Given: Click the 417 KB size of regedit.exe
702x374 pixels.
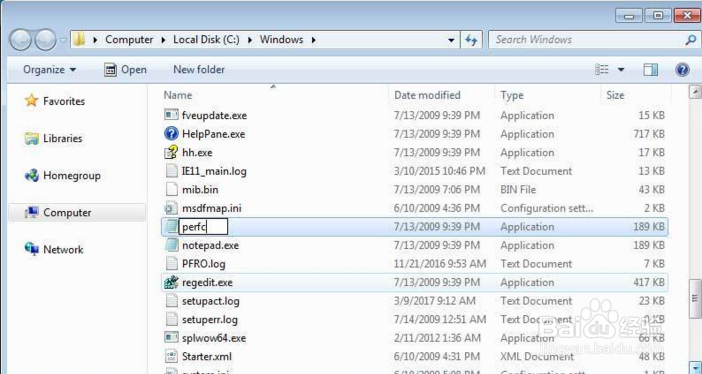Looking at the screenshot, I should tap(649, 283).
